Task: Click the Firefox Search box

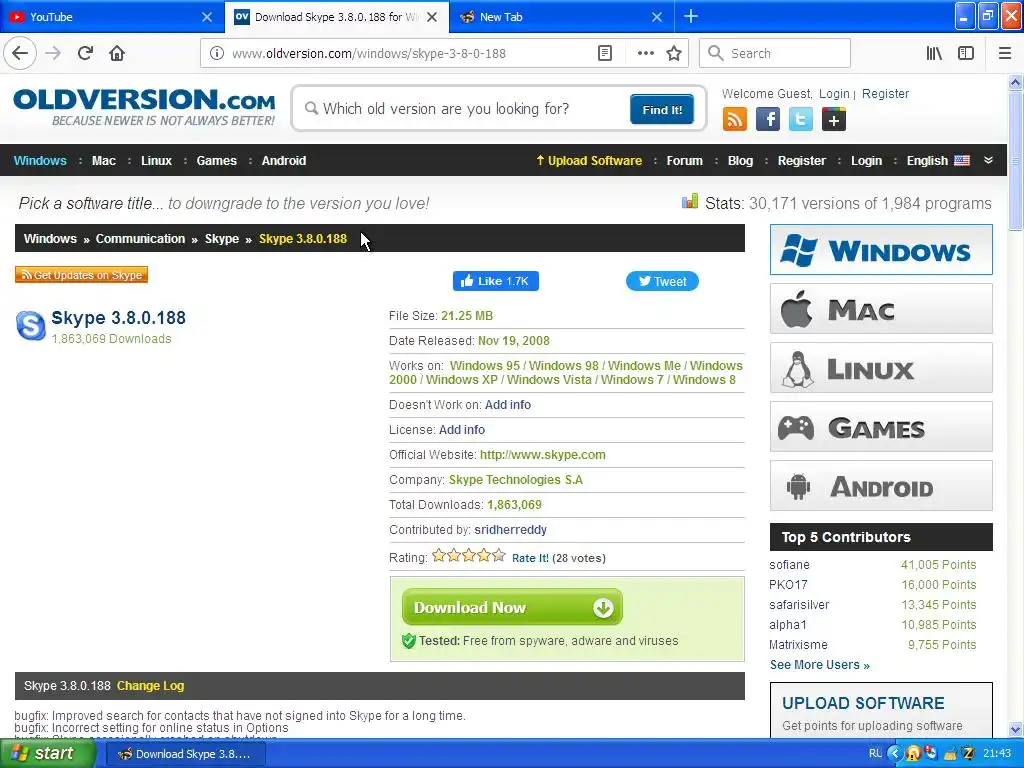Action: tap(775, 54)
